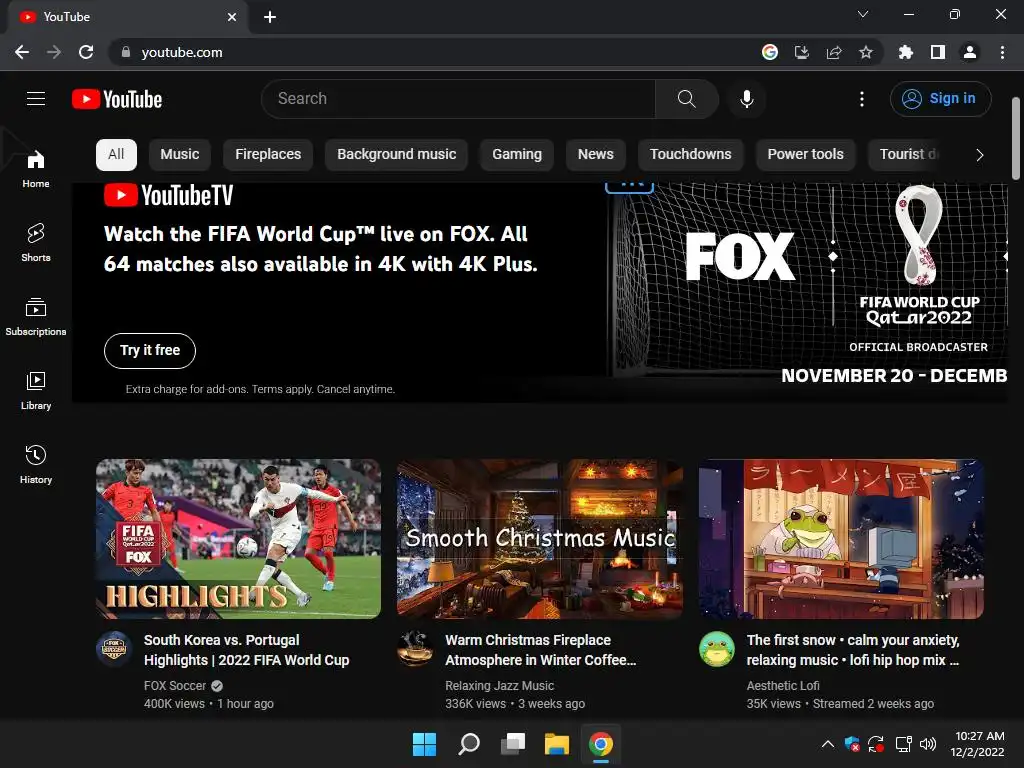Select the Background music chip
This screenshot has height=768, width=1024.
[396, 155]
